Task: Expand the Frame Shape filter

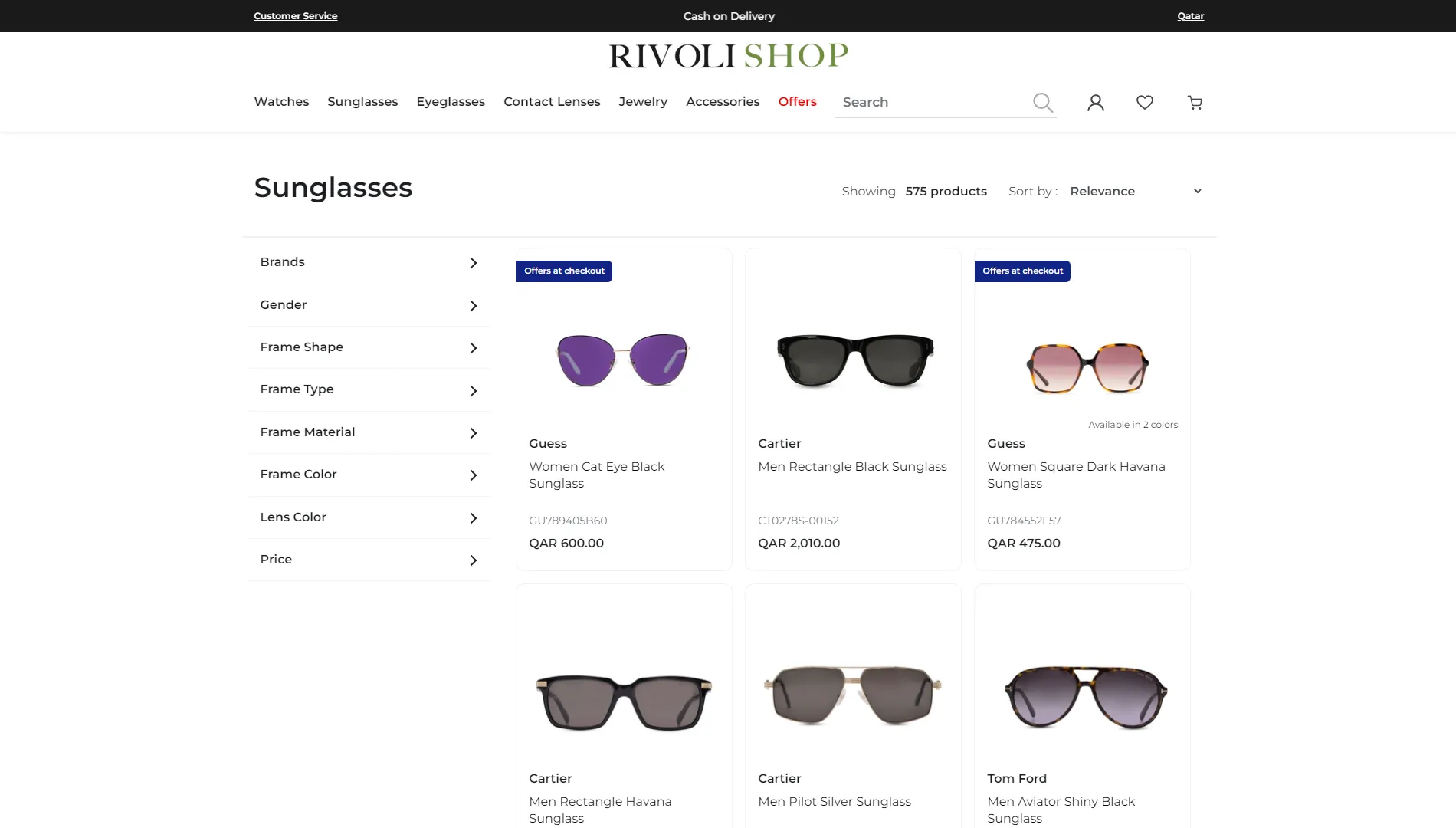Action: tap(369, 347)
